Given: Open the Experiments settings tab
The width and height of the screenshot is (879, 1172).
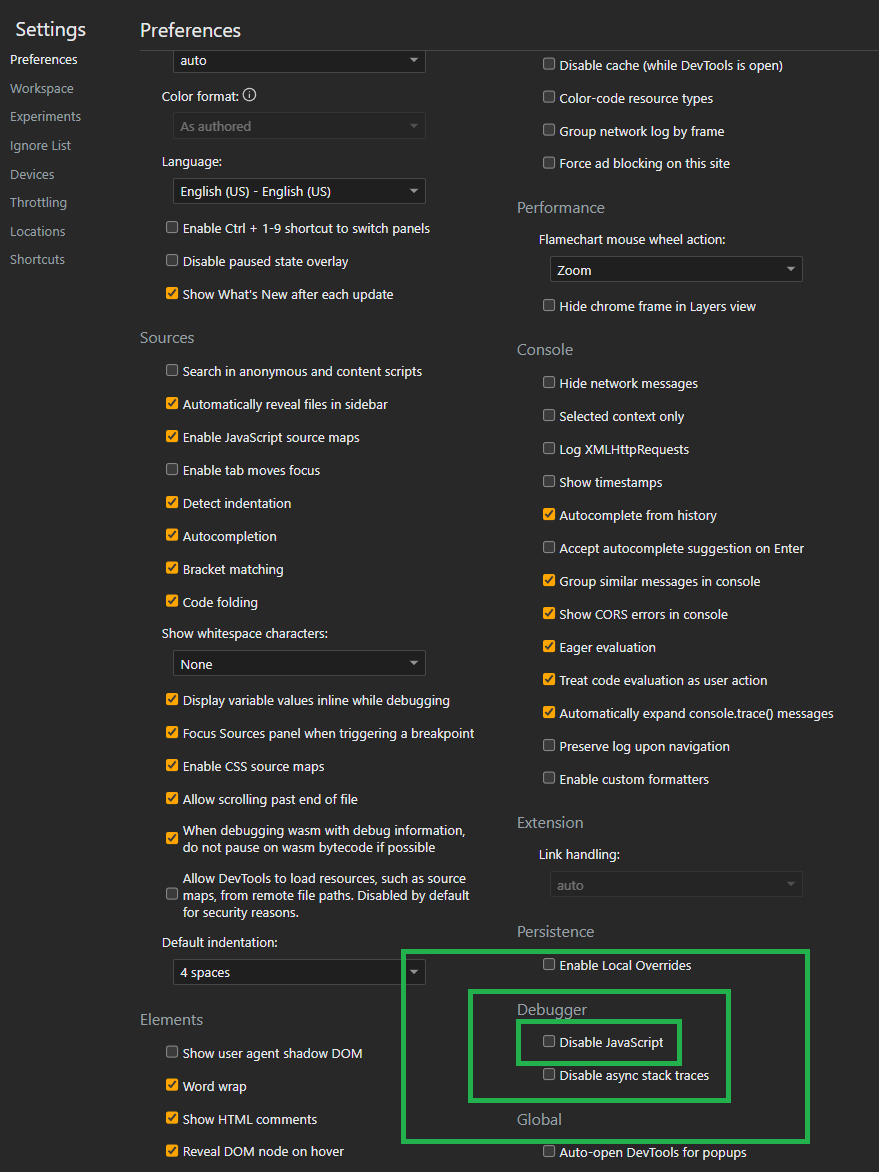Looking at the screenshot, I should pos(46,117).
